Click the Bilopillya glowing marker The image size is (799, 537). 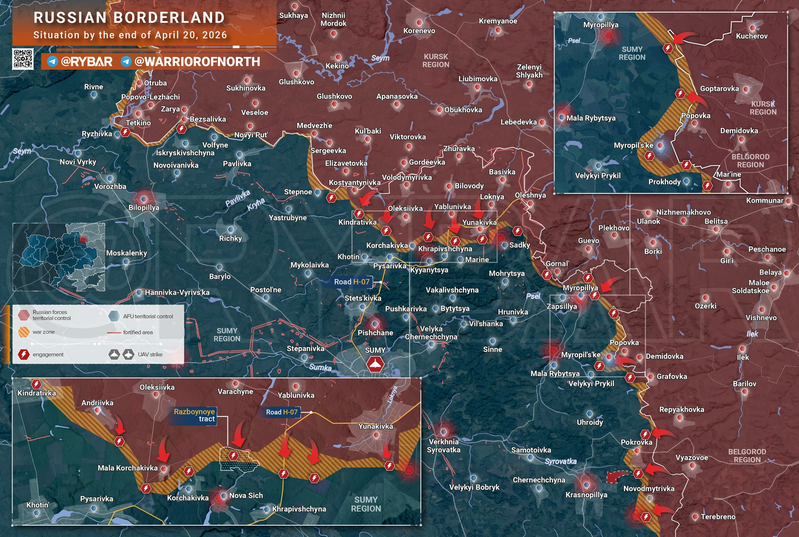click(x=144, y=198)
